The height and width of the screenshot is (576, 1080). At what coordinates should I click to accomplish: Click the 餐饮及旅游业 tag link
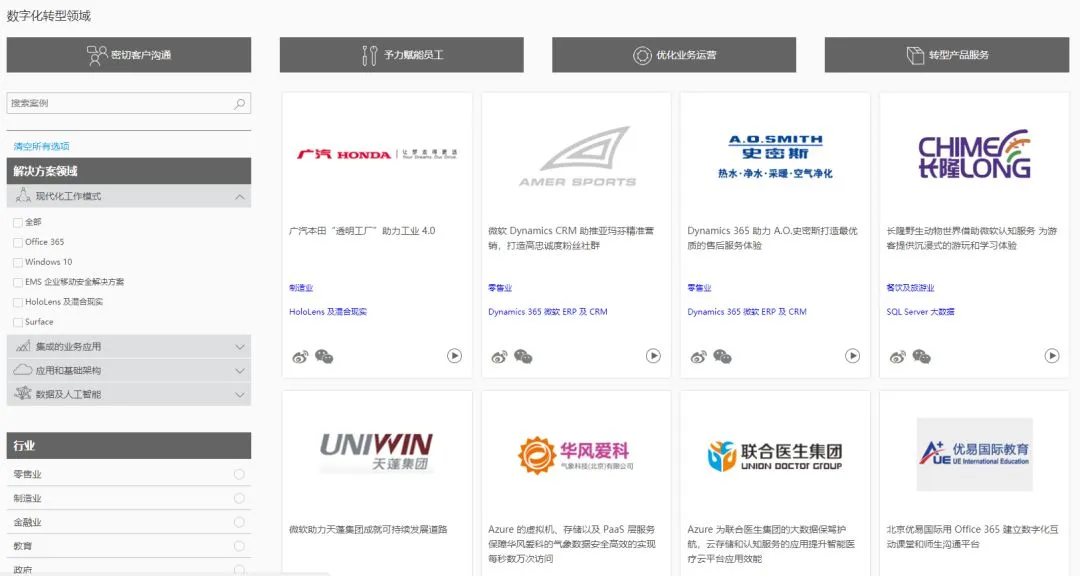click(x=911, y=288)
